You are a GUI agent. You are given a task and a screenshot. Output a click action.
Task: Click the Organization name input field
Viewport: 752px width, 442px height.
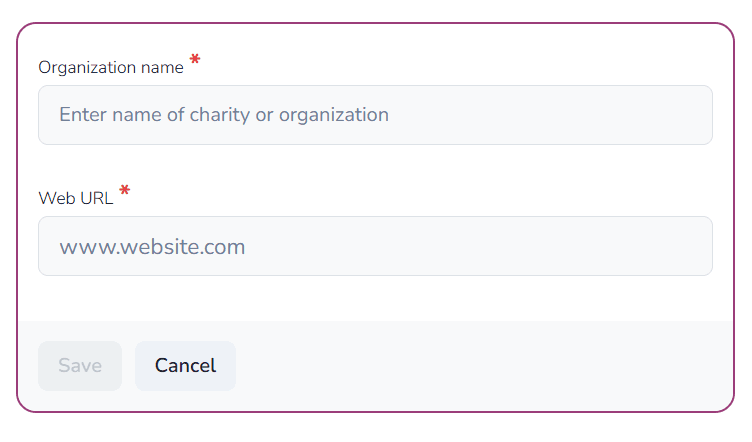click(x=375, y=115)
